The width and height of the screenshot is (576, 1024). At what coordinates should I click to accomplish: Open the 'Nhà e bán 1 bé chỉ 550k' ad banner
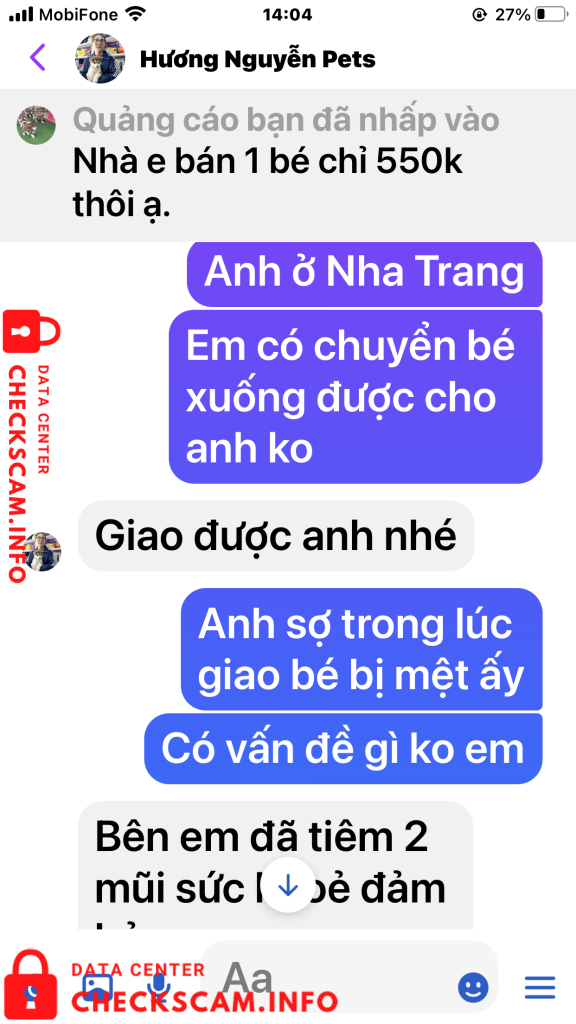coord(288,165)
